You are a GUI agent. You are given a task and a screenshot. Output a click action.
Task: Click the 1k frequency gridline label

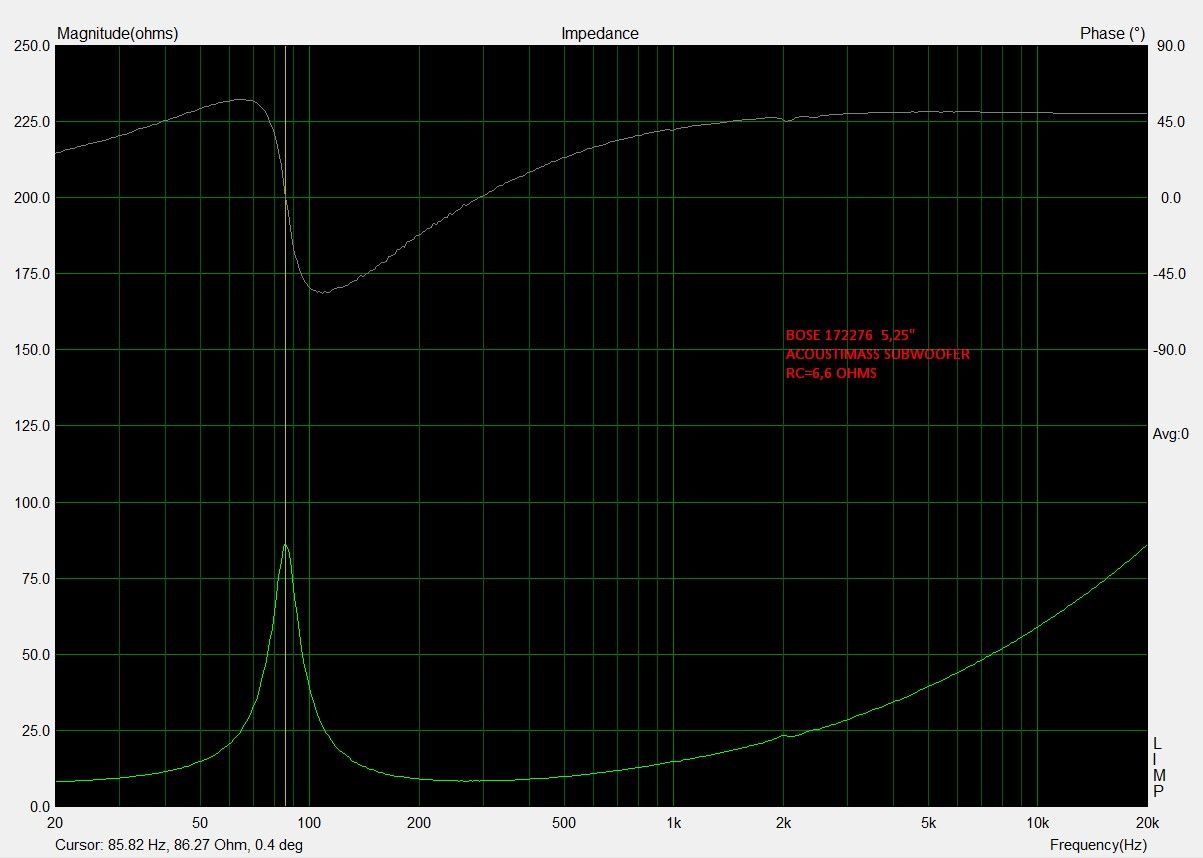[x=674, y=823]
